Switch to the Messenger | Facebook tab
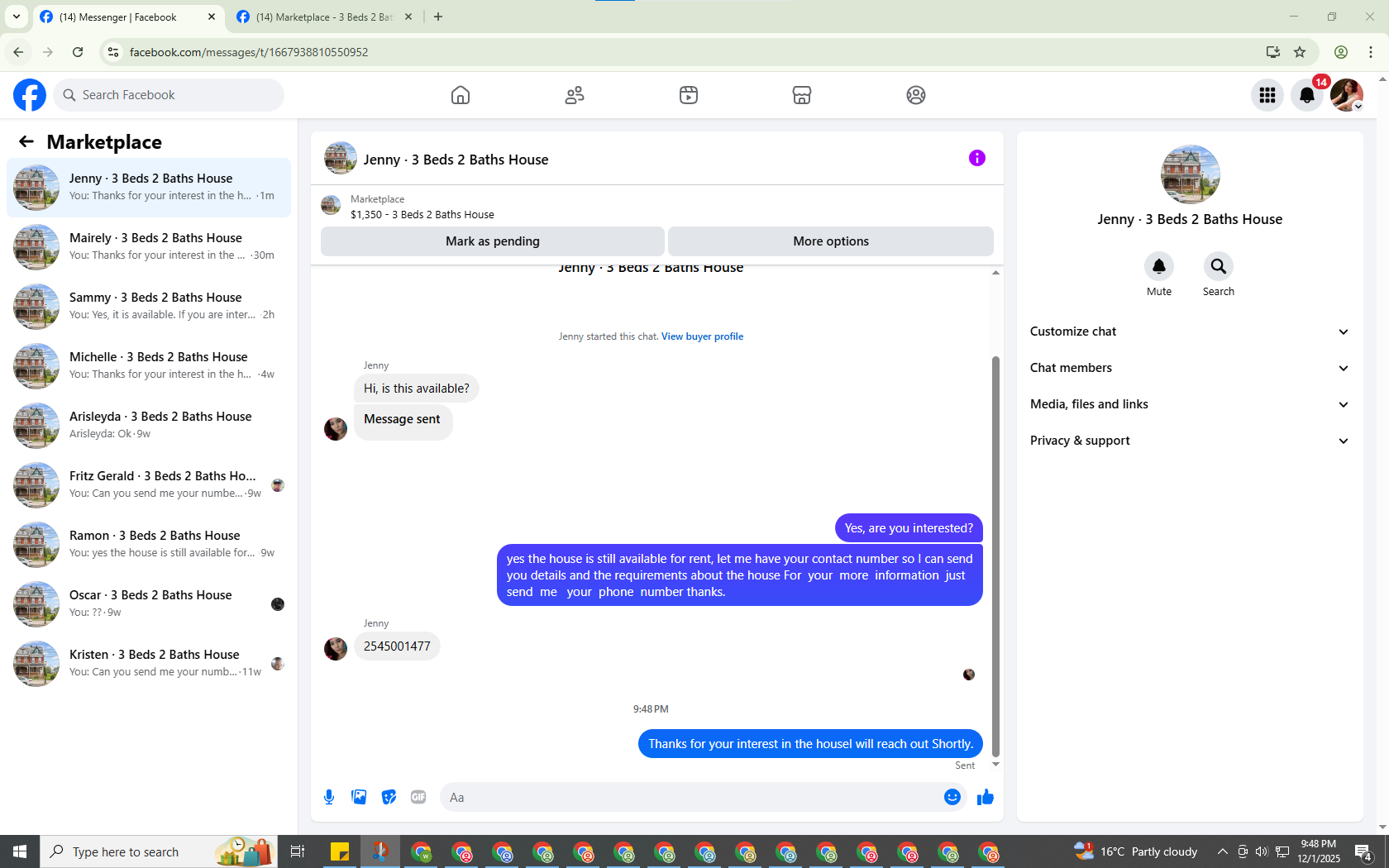The image size is (1389, 868). pyautogui.click(x=128, y=17)
